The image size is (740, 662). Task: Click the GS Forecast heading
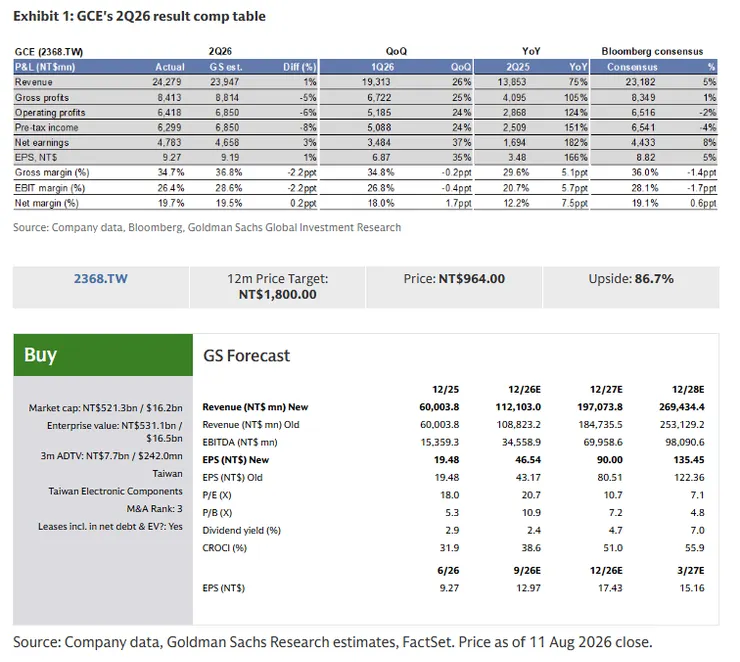246,356
